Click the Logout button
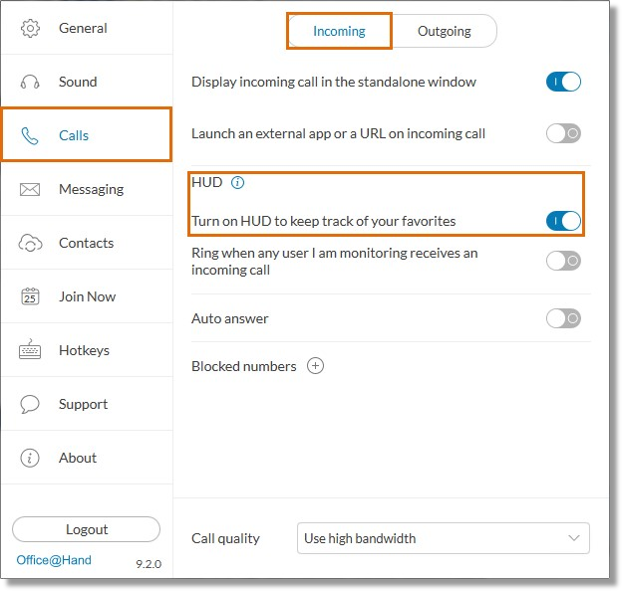Image resolution: width=624 pixels, height=593 pixels. point(86,529)
